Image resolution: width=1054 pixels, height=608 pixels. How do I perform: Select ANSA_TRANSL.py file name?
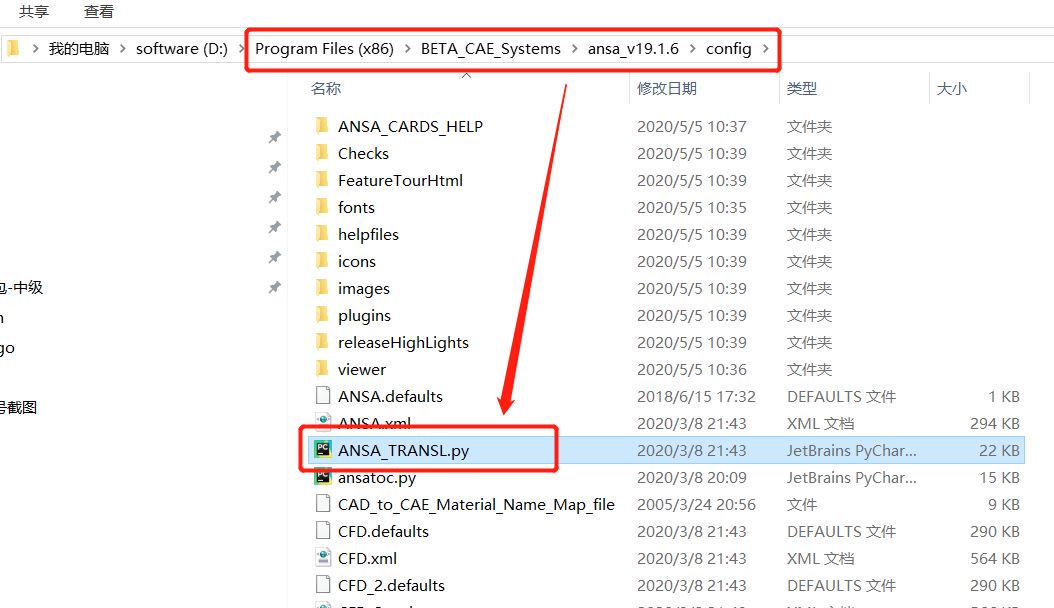tap(403, 451)
